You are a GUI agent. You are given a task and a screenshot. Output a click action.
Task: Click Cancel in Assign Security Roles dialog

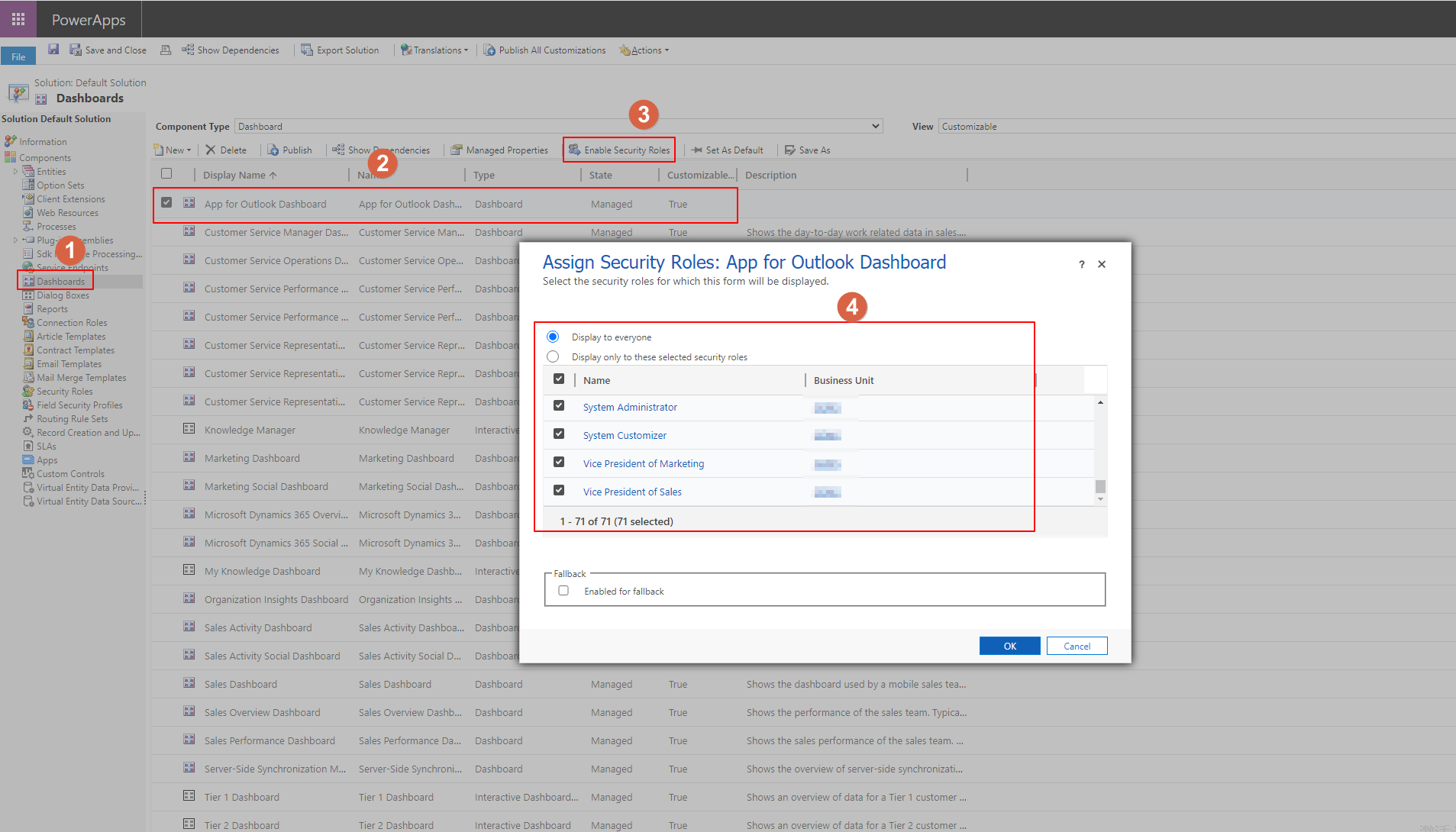(1077, 646)
